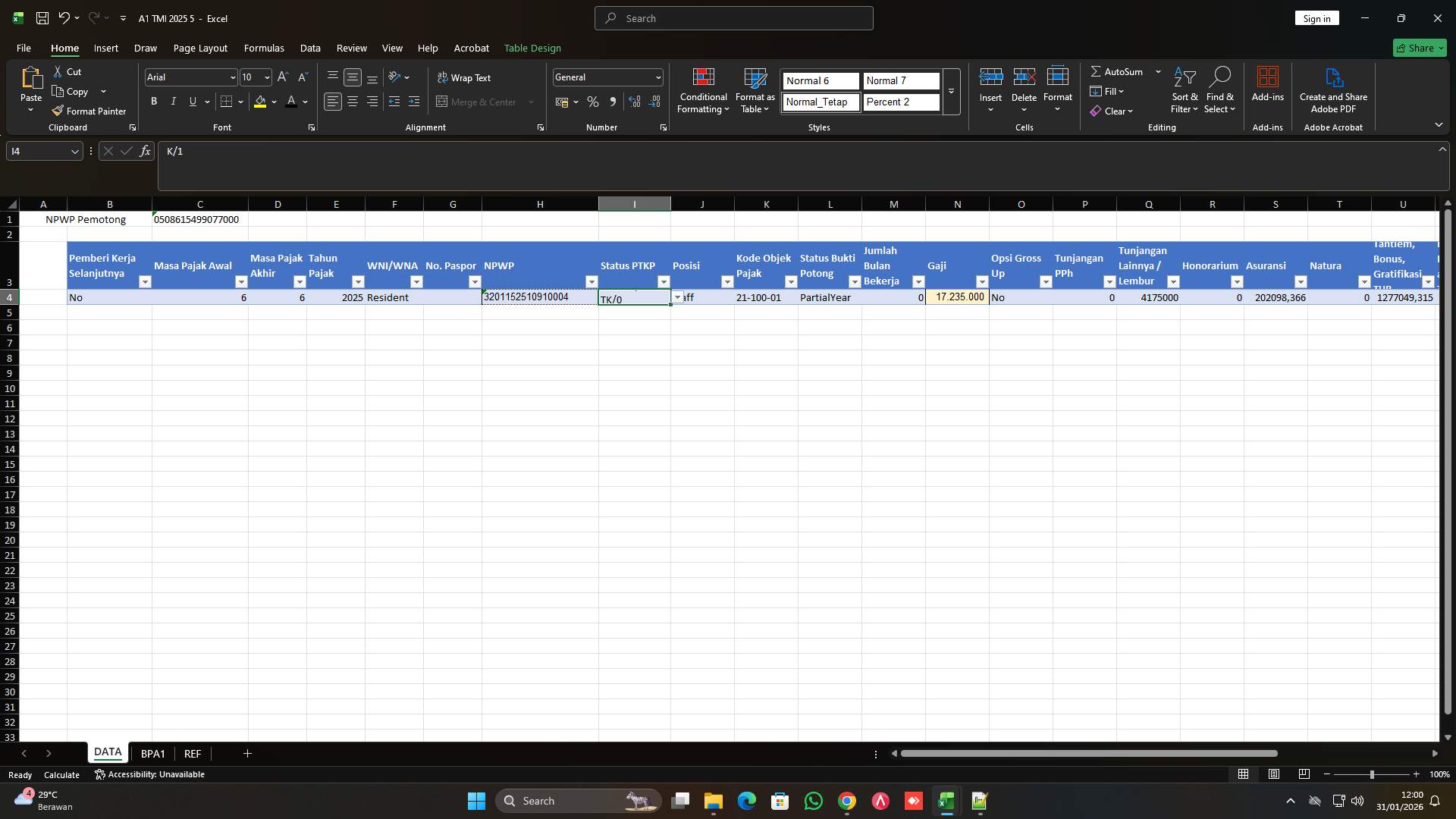Enable Wrap Text on selection
1456x819 pixels.
coord(465,77)
